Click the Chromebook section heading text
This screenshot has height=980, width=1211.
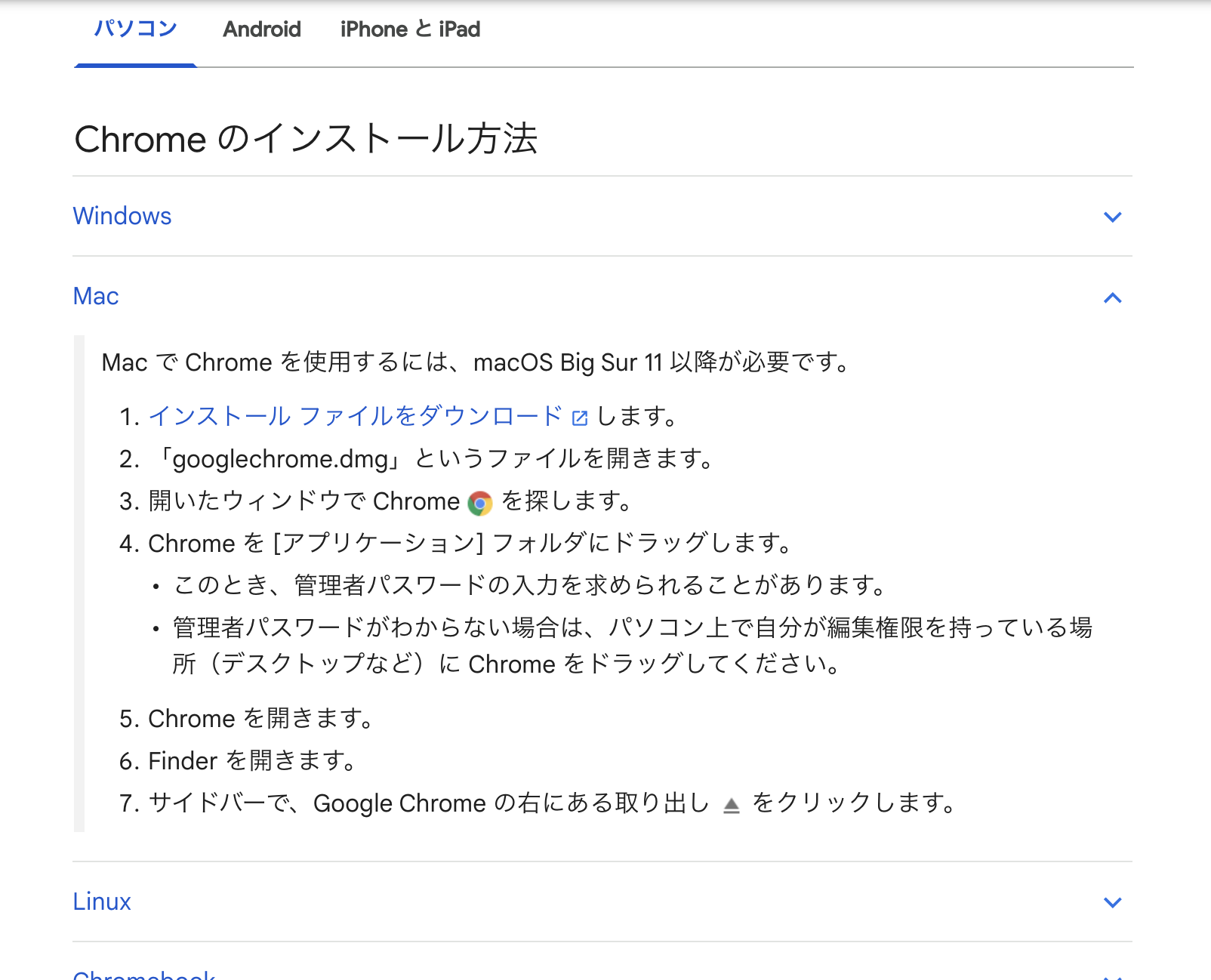tap(144, 975)
